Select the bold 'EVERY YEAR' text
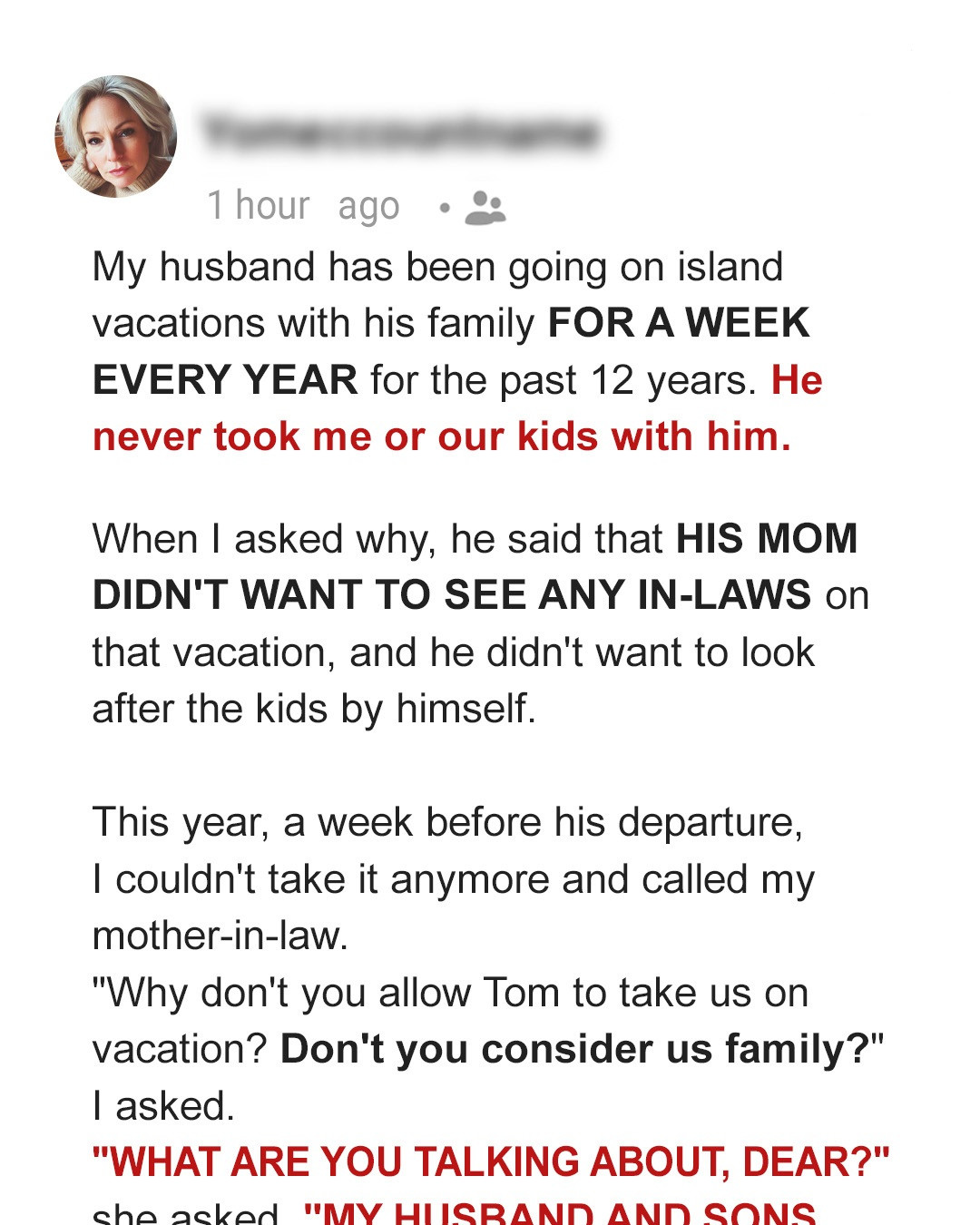Viewport: 980px width, 1225px height. 225,379
